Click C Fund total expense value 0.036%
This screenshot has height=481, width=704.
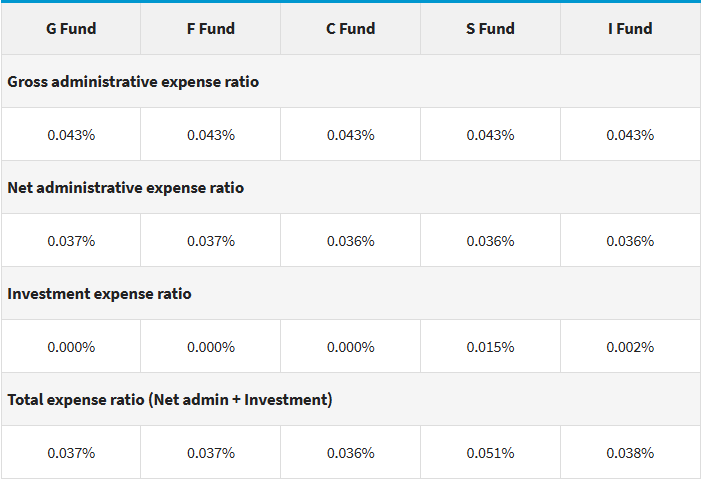351,453
